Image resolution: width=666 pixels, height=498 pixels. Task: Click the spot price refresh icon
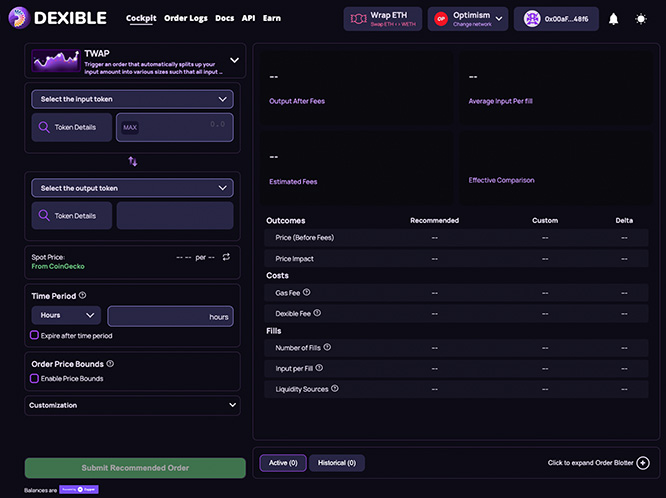[226, 257]
